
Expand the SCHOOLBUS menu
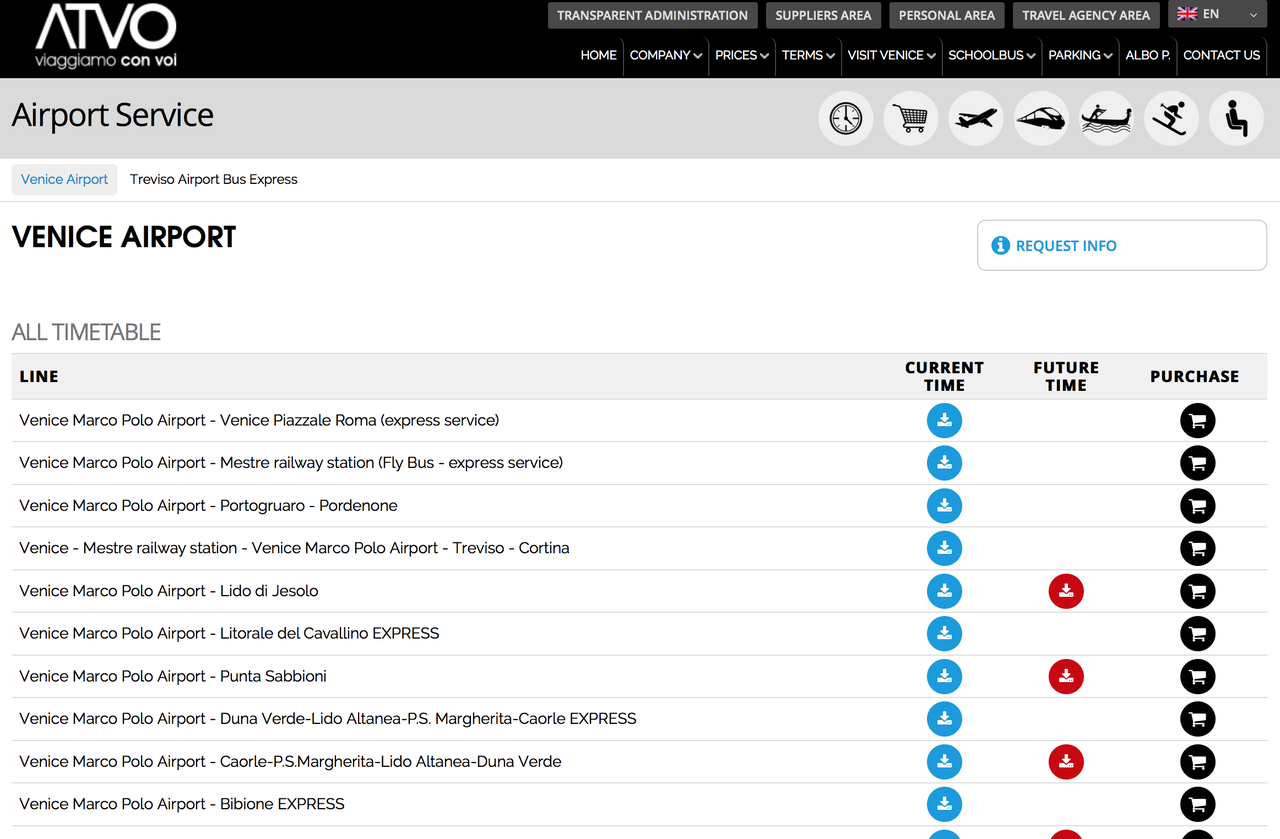(x=992, y=55)
